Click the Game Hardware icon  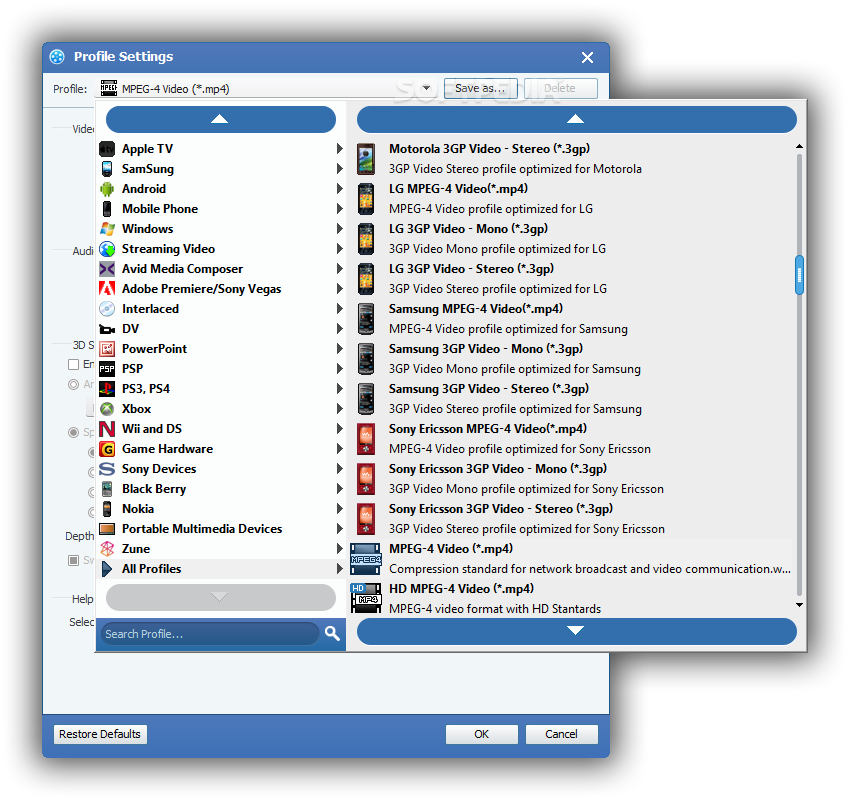click(x=107, y=449)
